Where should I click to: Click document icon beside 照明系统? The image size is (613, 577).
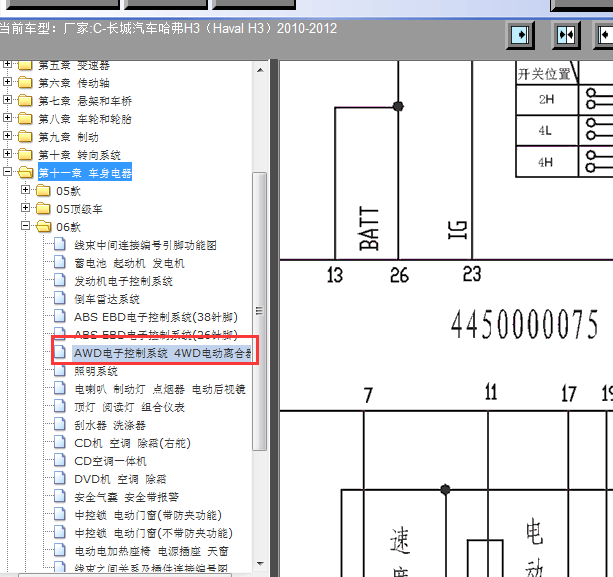click(x=59, y=370)
